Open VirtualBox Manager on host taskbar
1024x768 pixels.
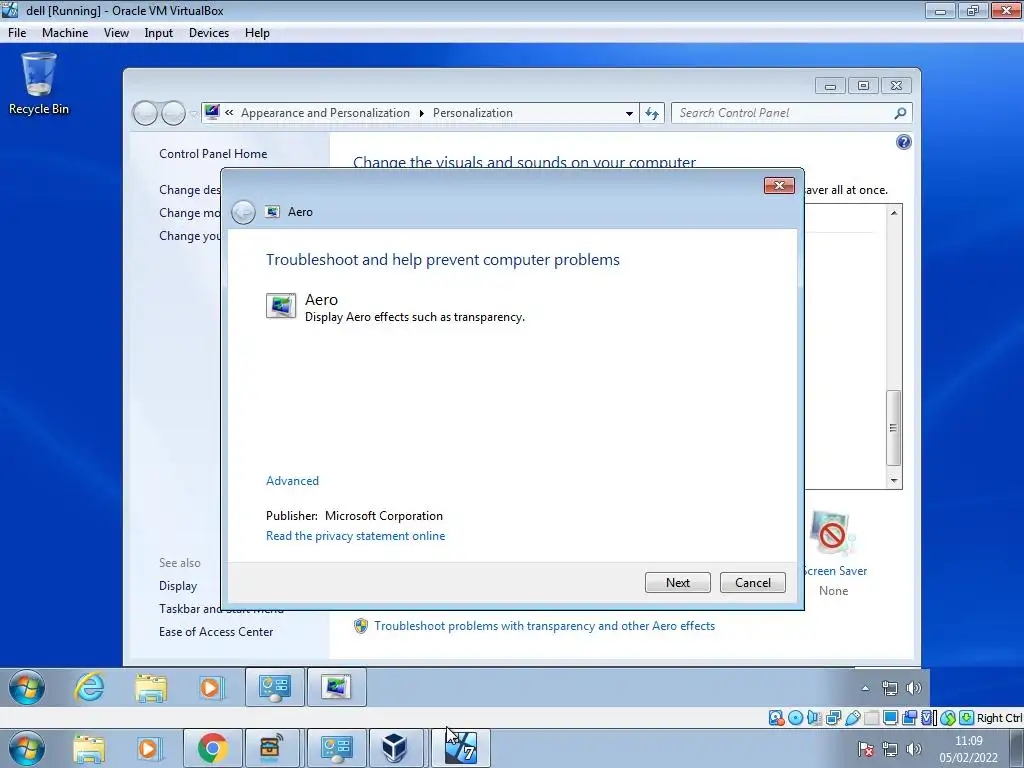(395, 748)
